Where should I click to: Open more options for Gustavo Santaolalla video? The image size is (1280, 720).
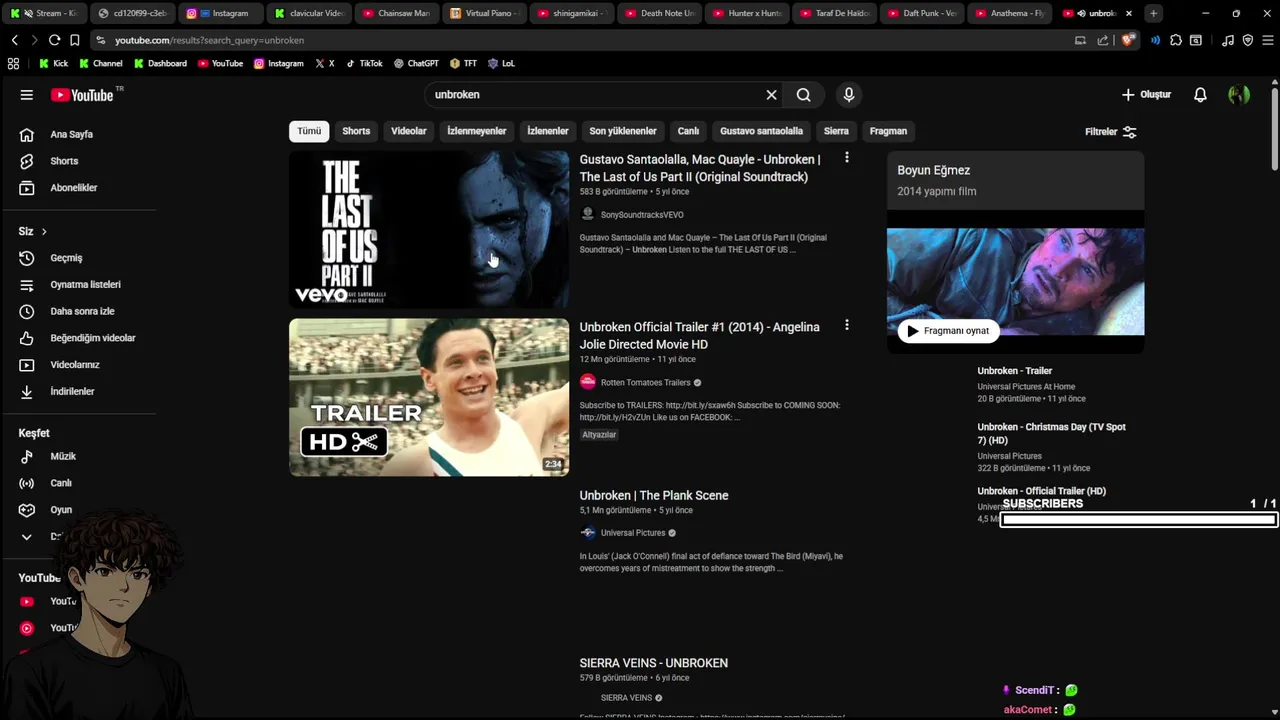click(847, 158)
